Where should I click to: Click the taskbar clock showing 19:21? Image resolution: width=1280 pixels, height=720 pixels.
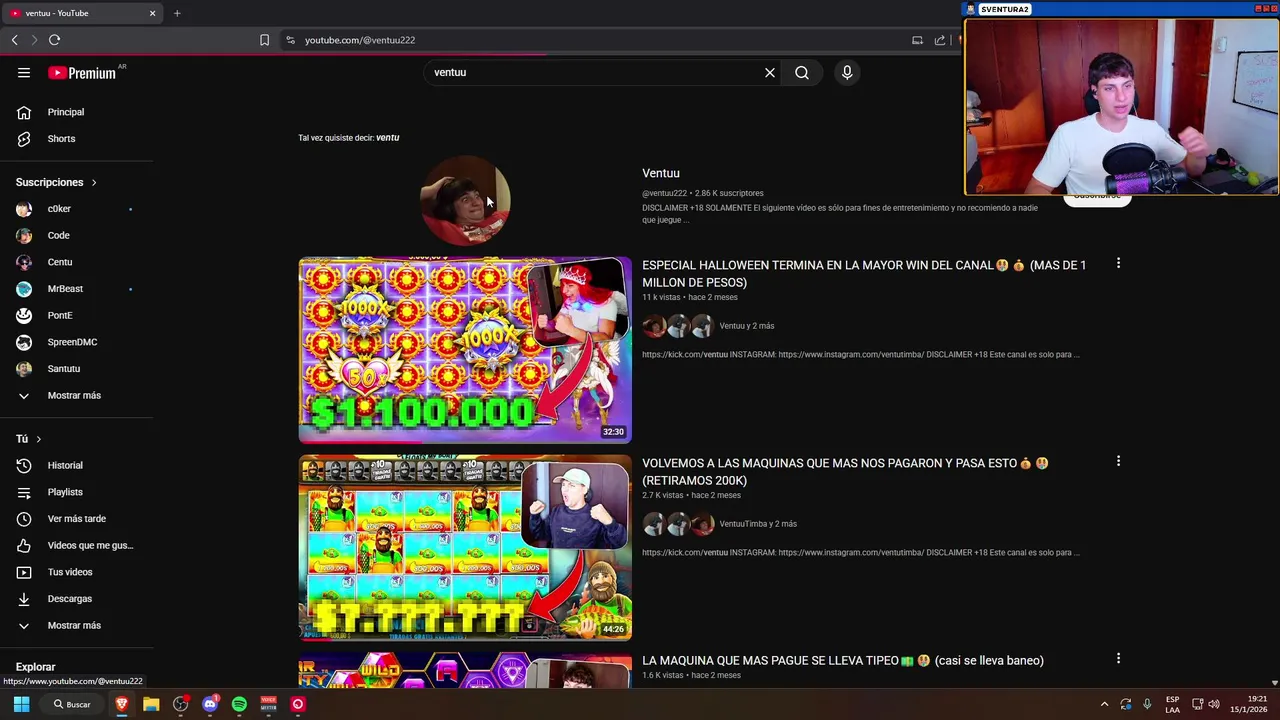pos(1248,704)
